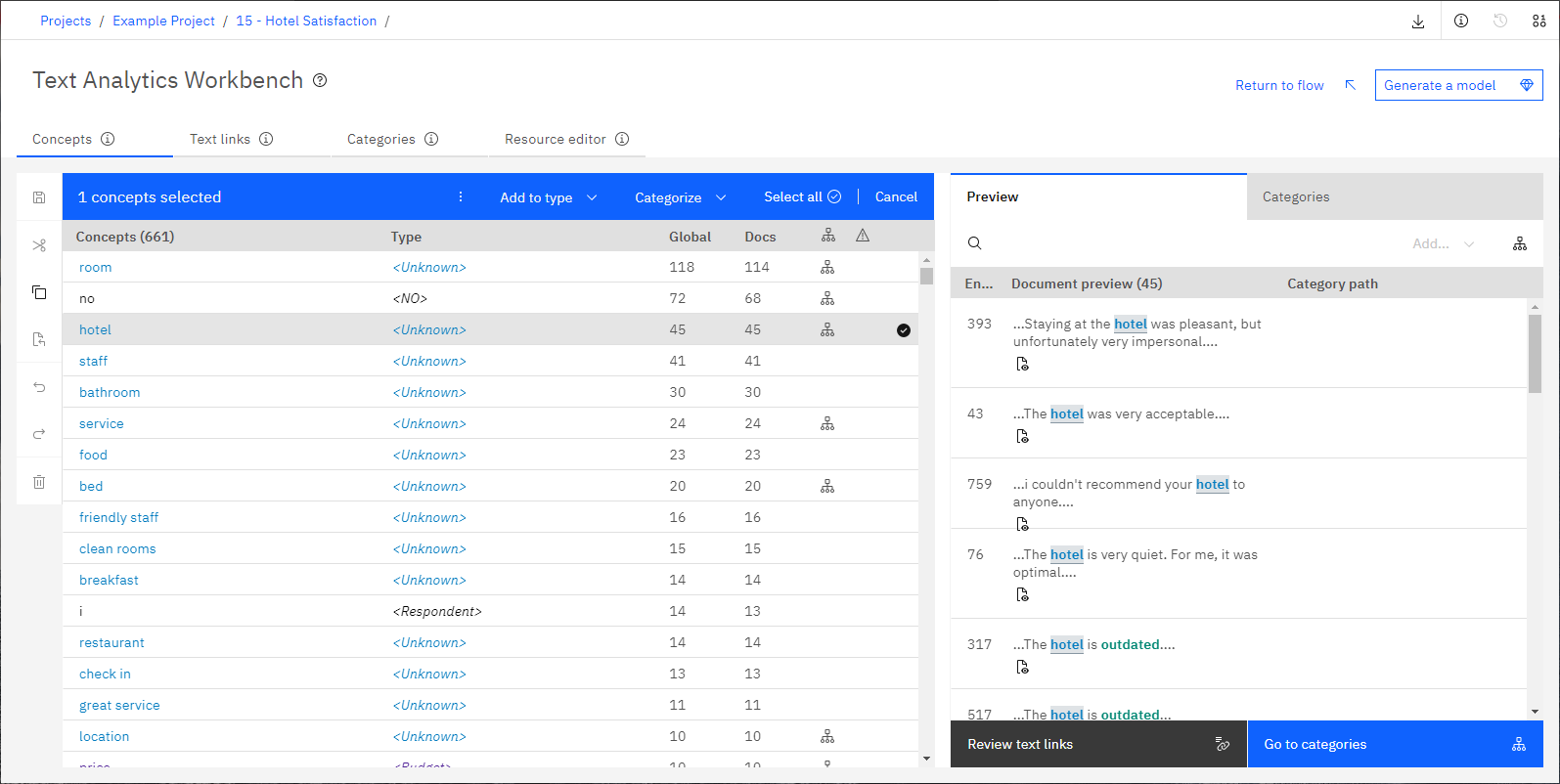1560x784 pixels.
Task: Click the copy icon in left toolbar
Action: pyautogui.click(x=39, y=292)
